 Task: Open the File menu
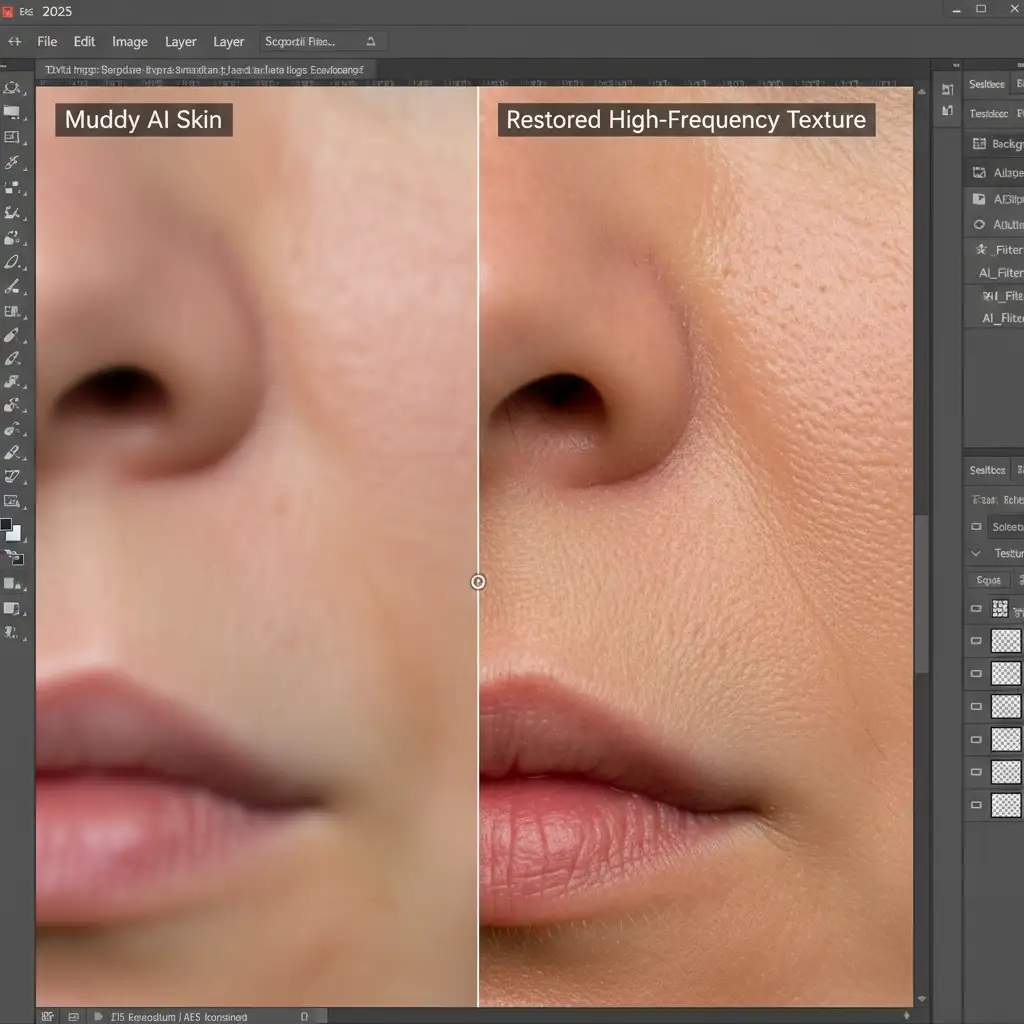click(x=47, y=41)
